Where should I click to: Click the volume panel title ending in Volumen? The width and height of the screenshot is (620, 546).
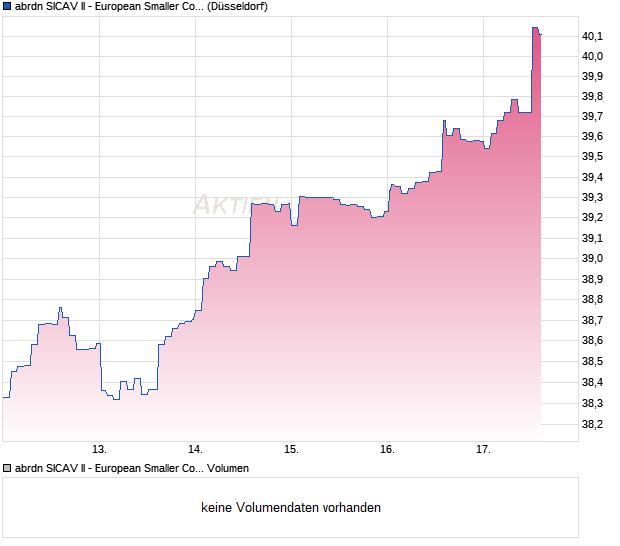132,468
